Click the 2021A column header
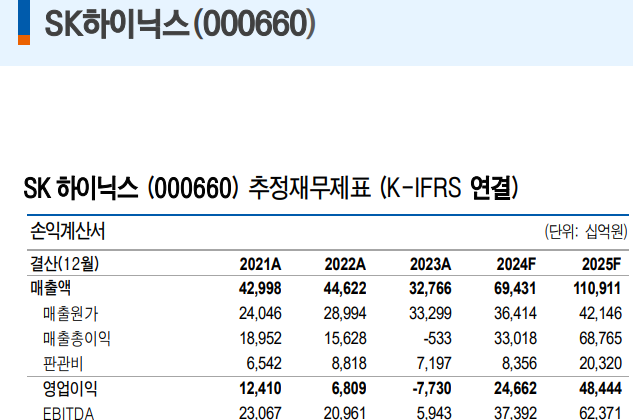The height and width of the screenshot is (420, 633). [260, 264]
